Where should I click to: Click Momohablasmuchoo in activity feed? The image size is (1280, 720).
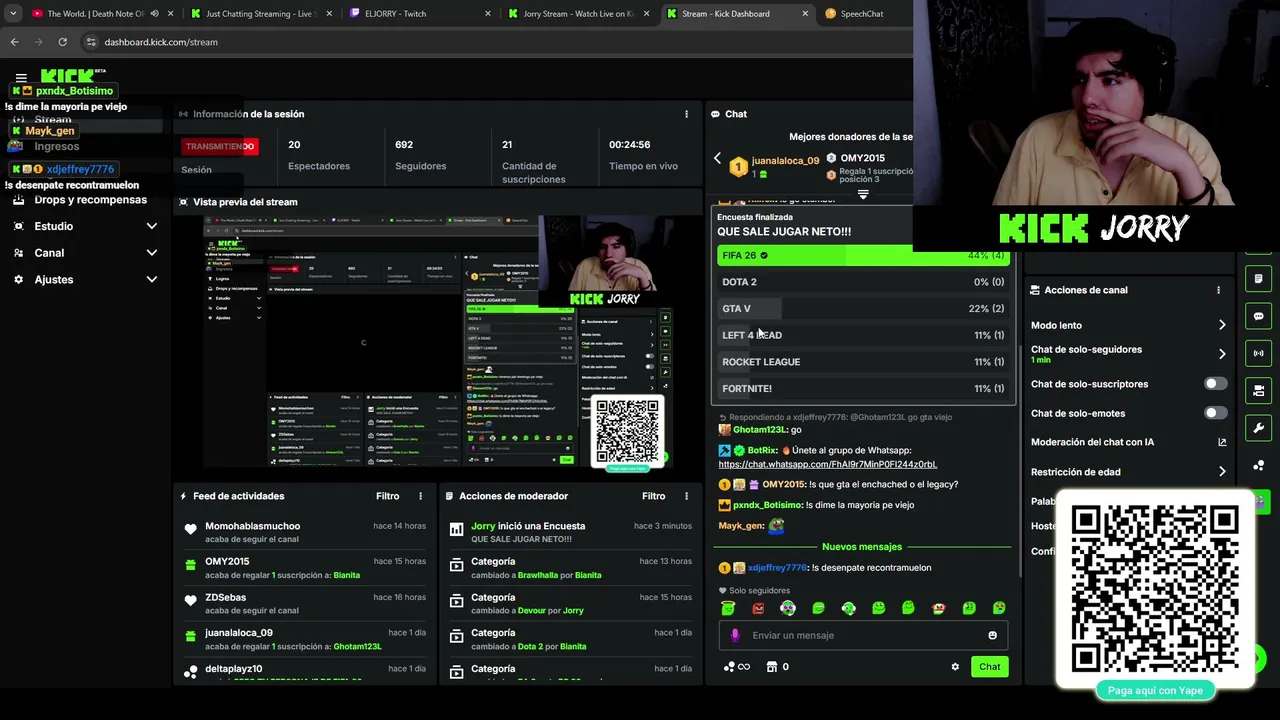[x=252, y=526]
